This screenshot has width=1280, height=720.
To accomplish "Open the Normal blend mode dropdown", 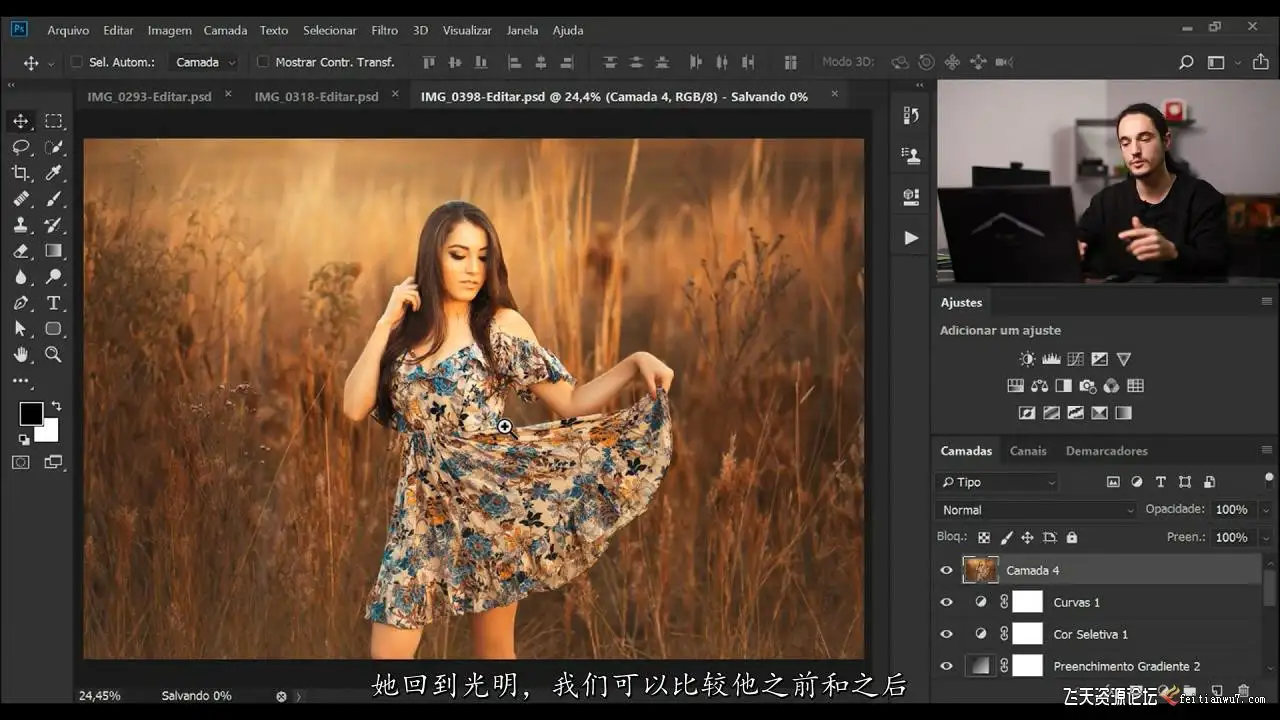I will 1036,510.
